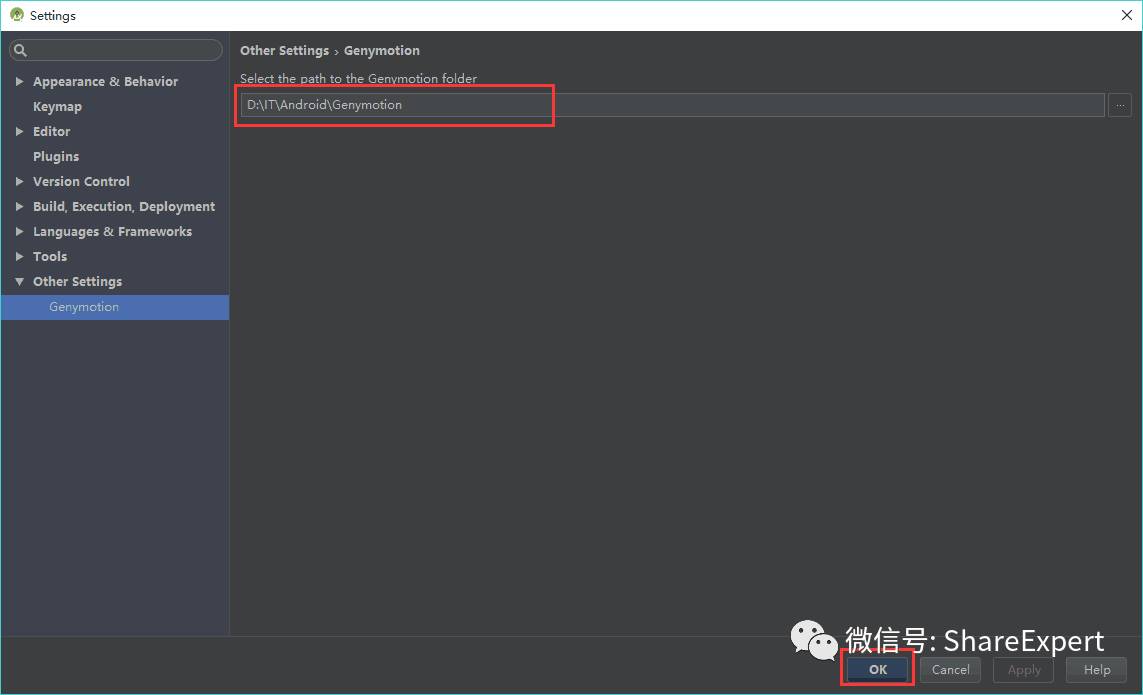Close the Settings window

[1126, 15]
